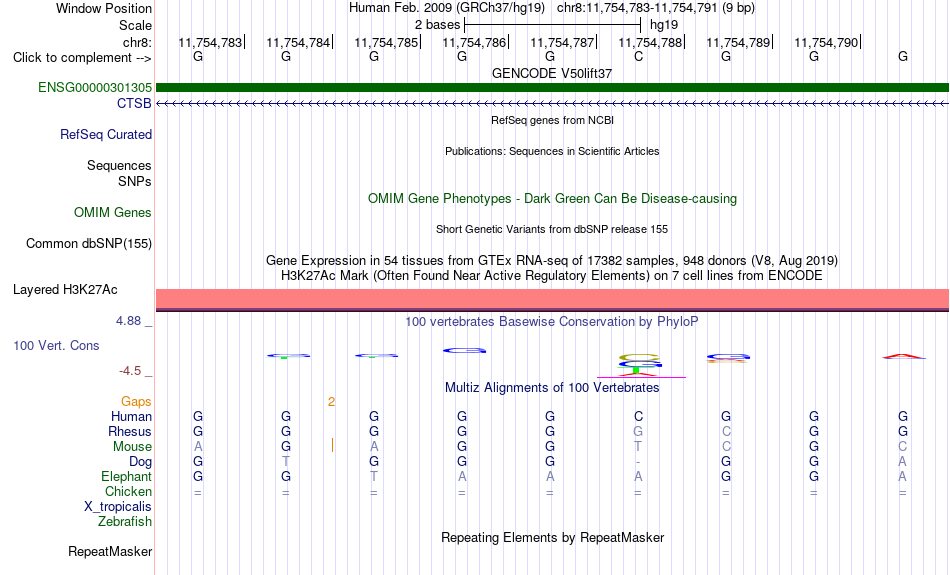Click the CTSB intron arrow line

552,104
